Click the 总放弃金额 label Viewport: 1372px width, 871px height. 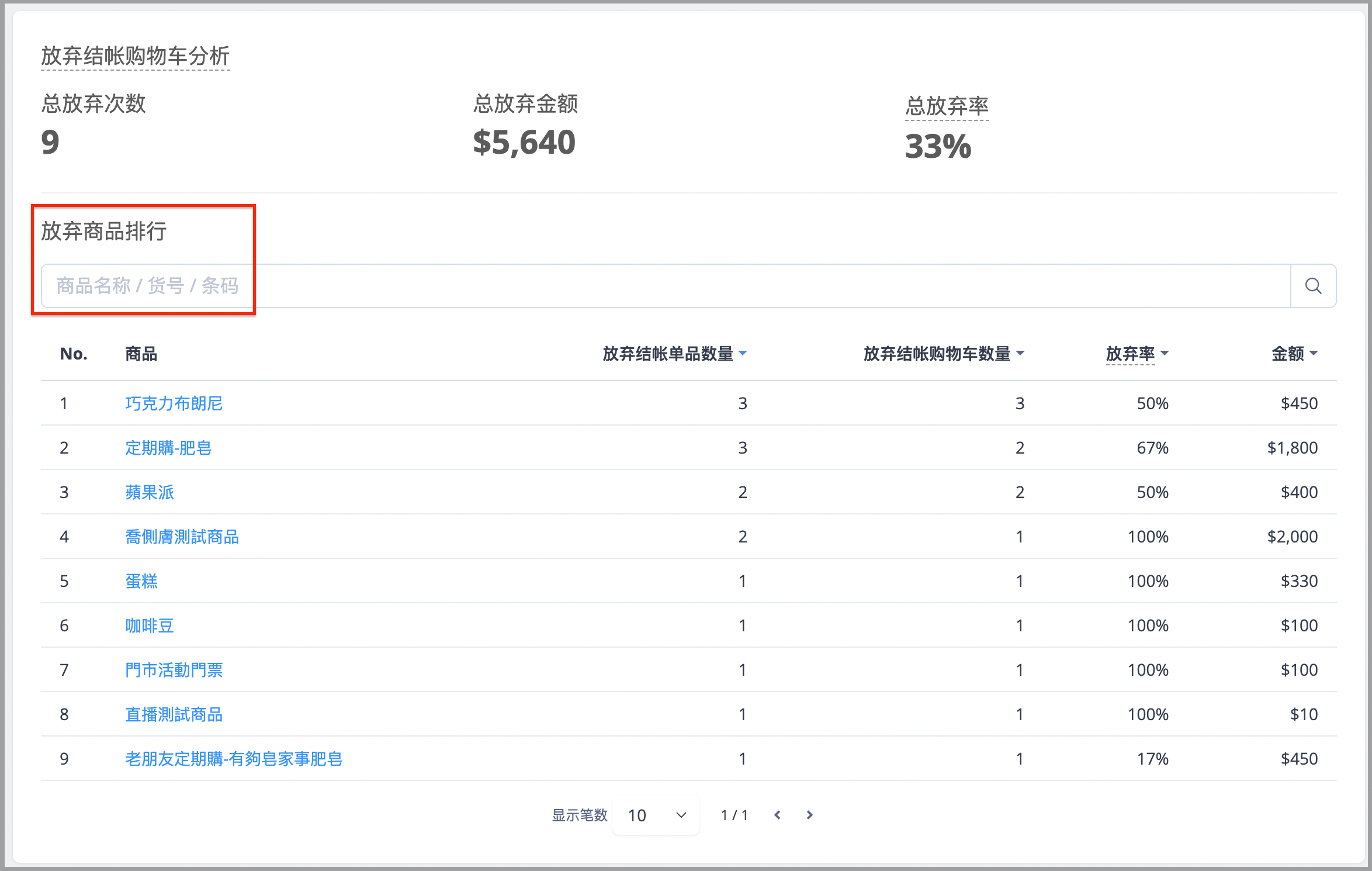[525, 104]
